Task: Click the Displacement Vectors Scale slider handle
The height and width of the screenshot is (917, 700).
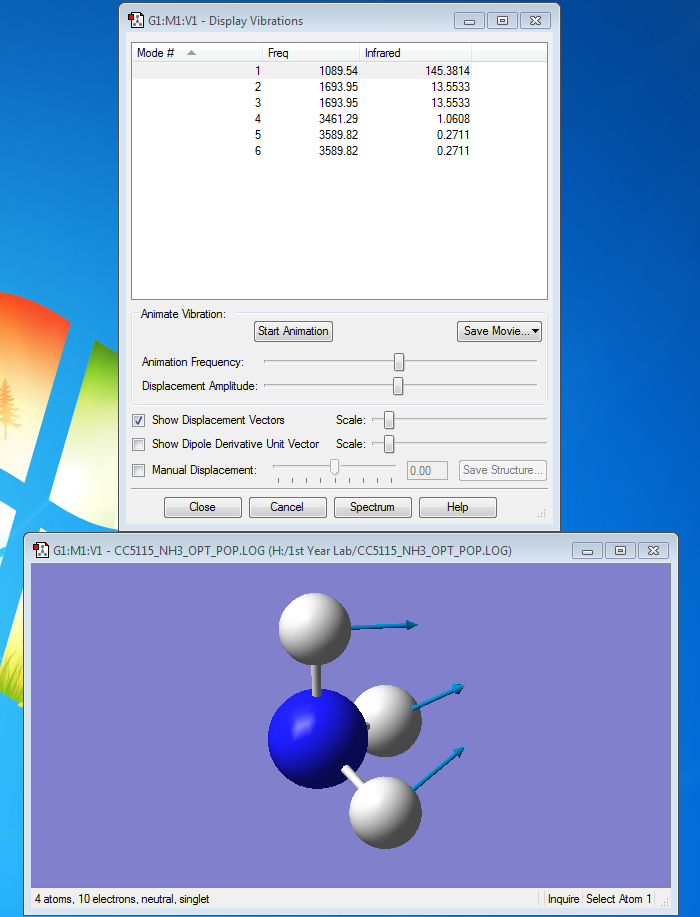Action: click(x=389, y=420)
